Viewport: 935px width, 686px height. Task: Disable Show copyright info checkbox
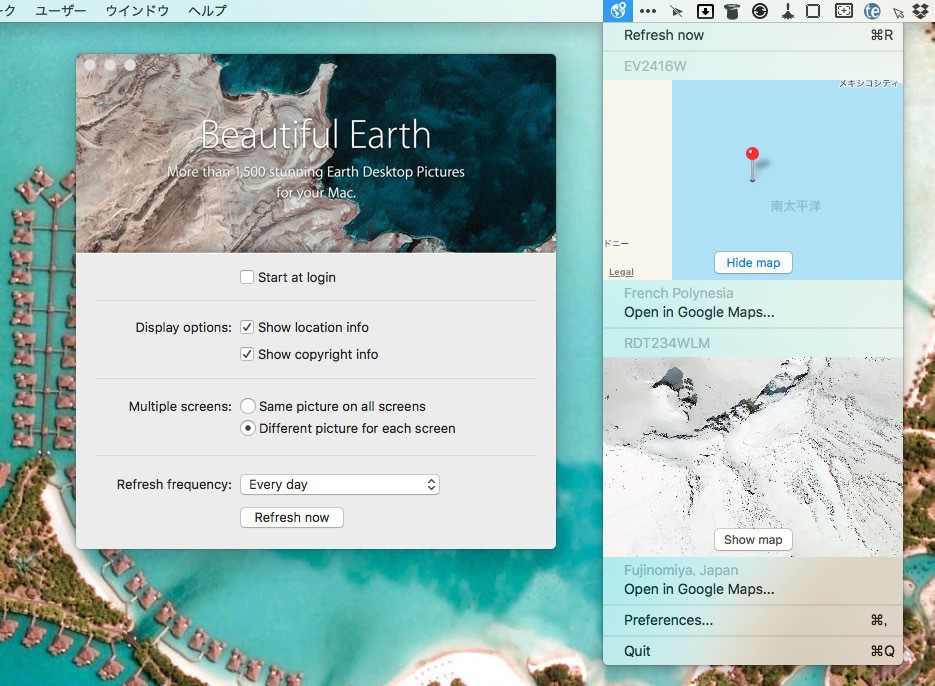[247, 354]
